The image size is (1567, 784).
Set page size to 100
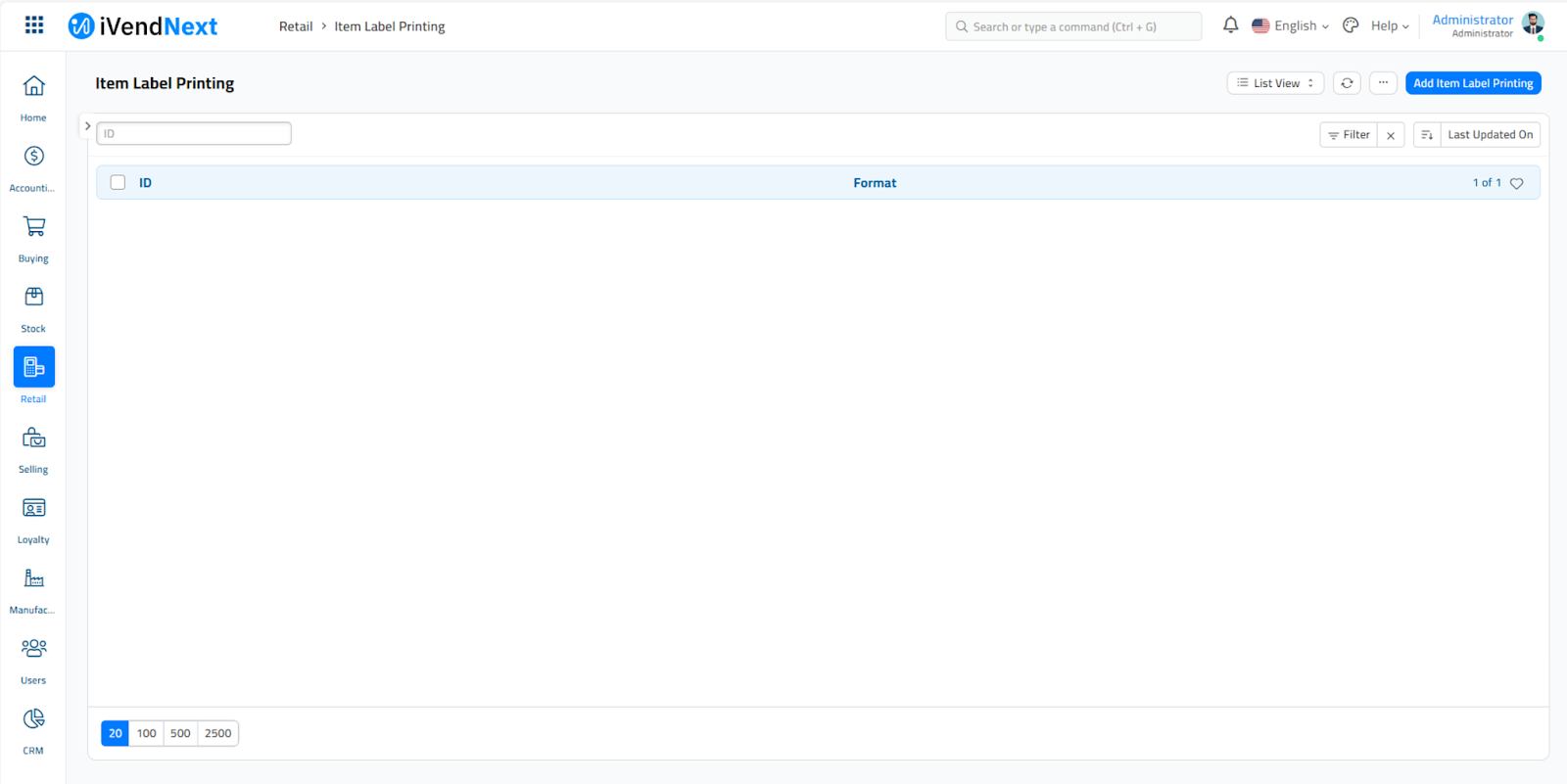pyautogui.click(x=147, y=733)
